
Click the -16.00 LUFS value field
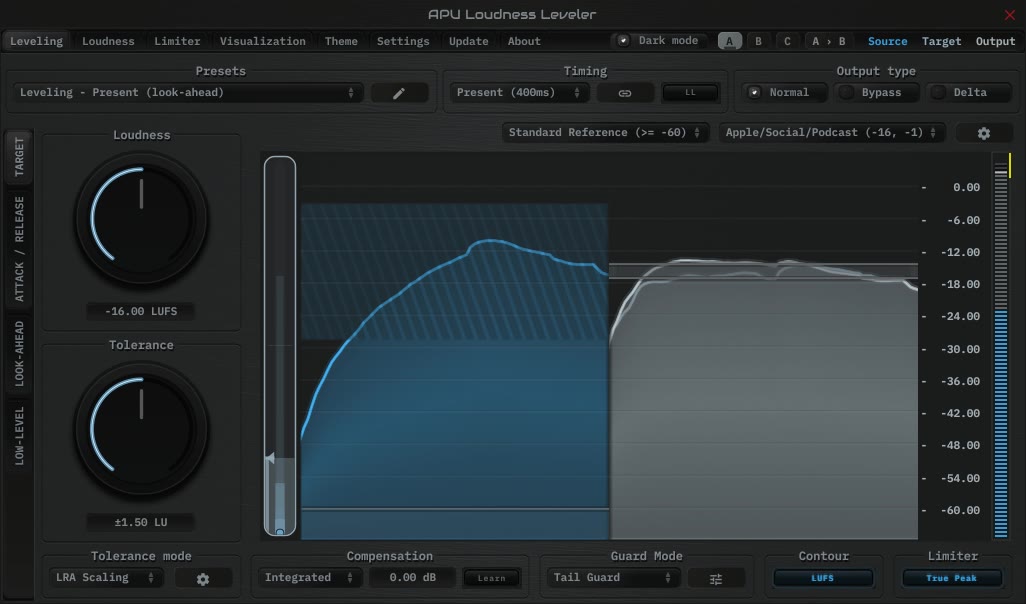pos(141,311)
